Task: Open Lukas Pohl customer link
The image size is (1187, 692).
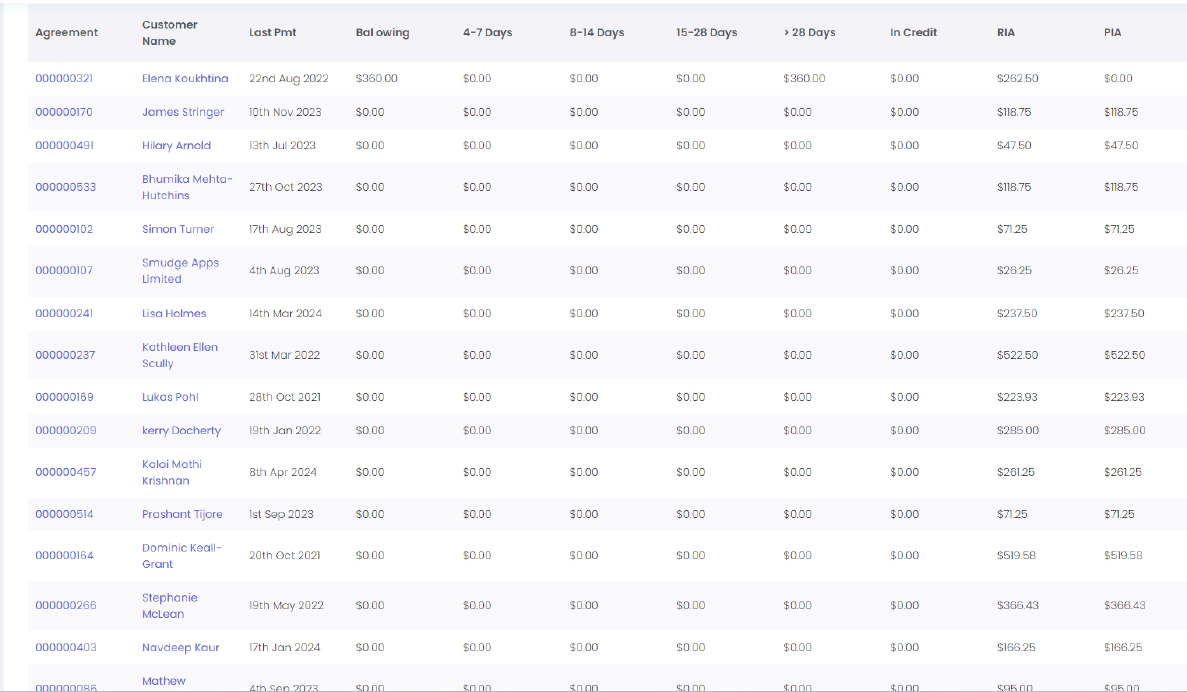Action: [x=170, y=397]
